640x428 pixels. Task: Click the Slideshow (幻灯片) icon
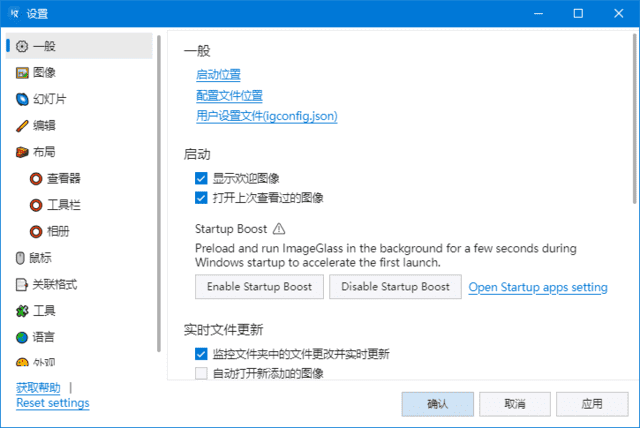coord(22,99)
